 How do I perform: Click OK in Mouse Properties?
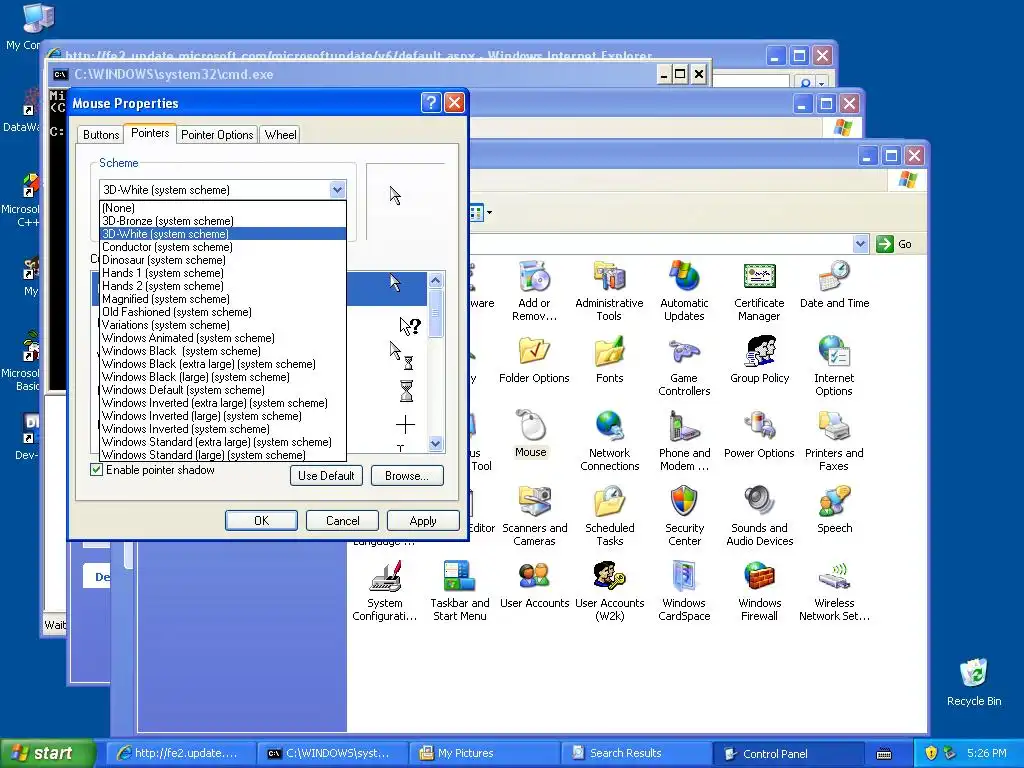pyautogui.click(x=261, y=520)
